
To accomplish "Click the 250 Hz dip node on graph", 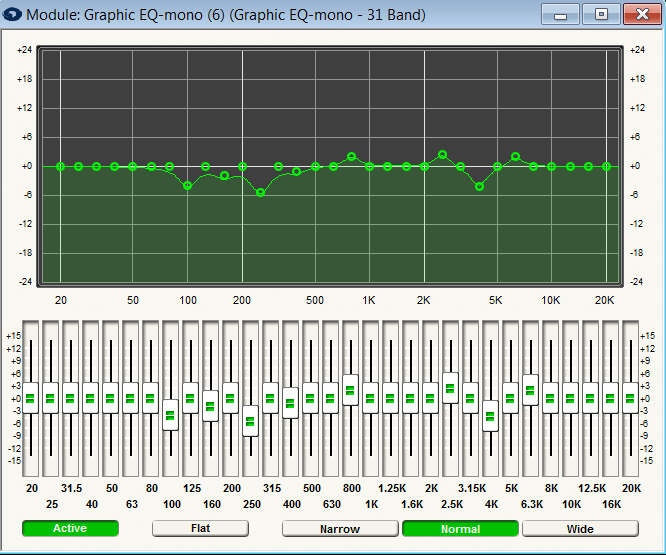I will [261, 193].
